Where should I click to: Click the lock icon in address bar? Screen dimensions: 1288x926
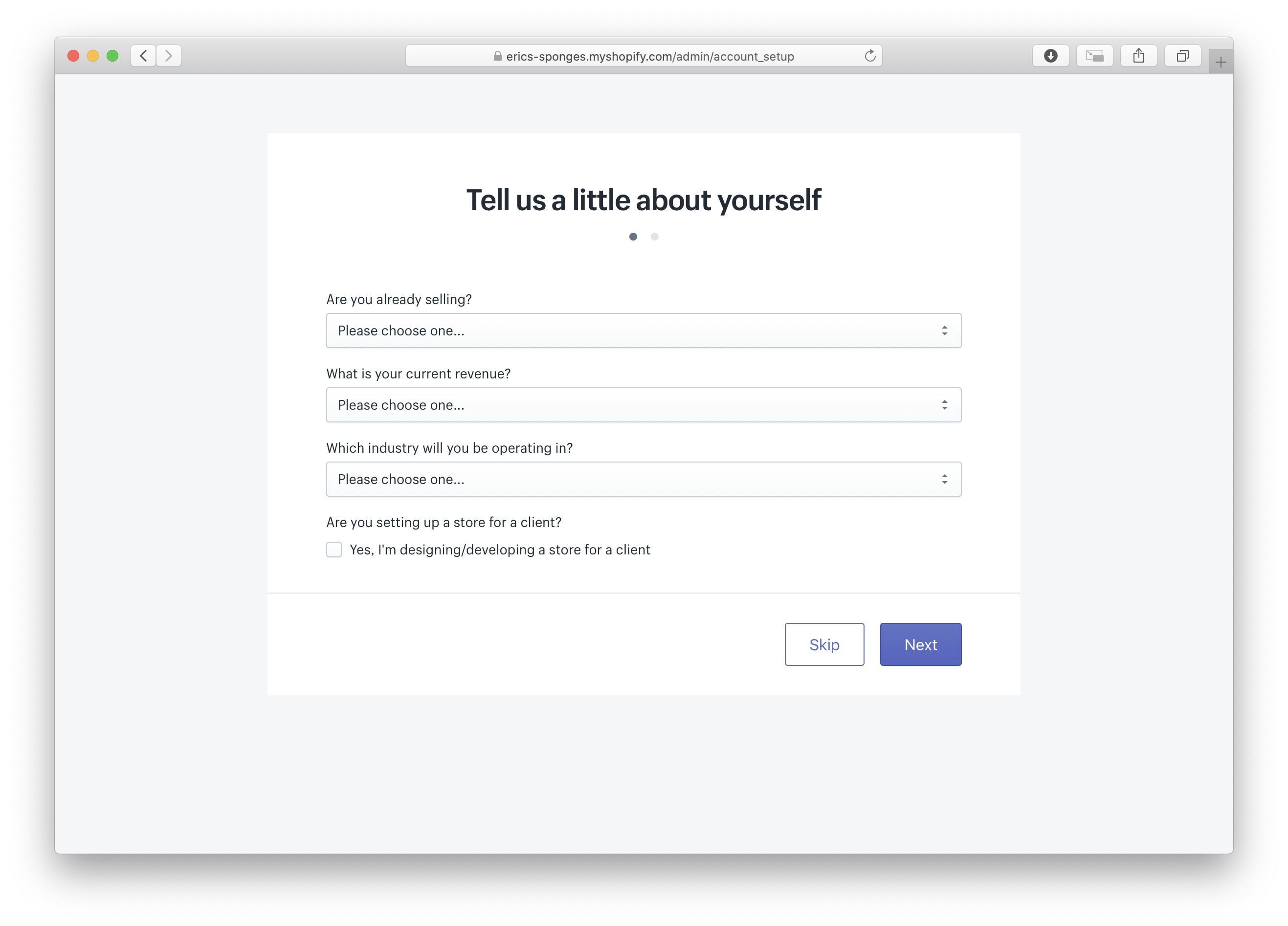click(x=497, y=56)
